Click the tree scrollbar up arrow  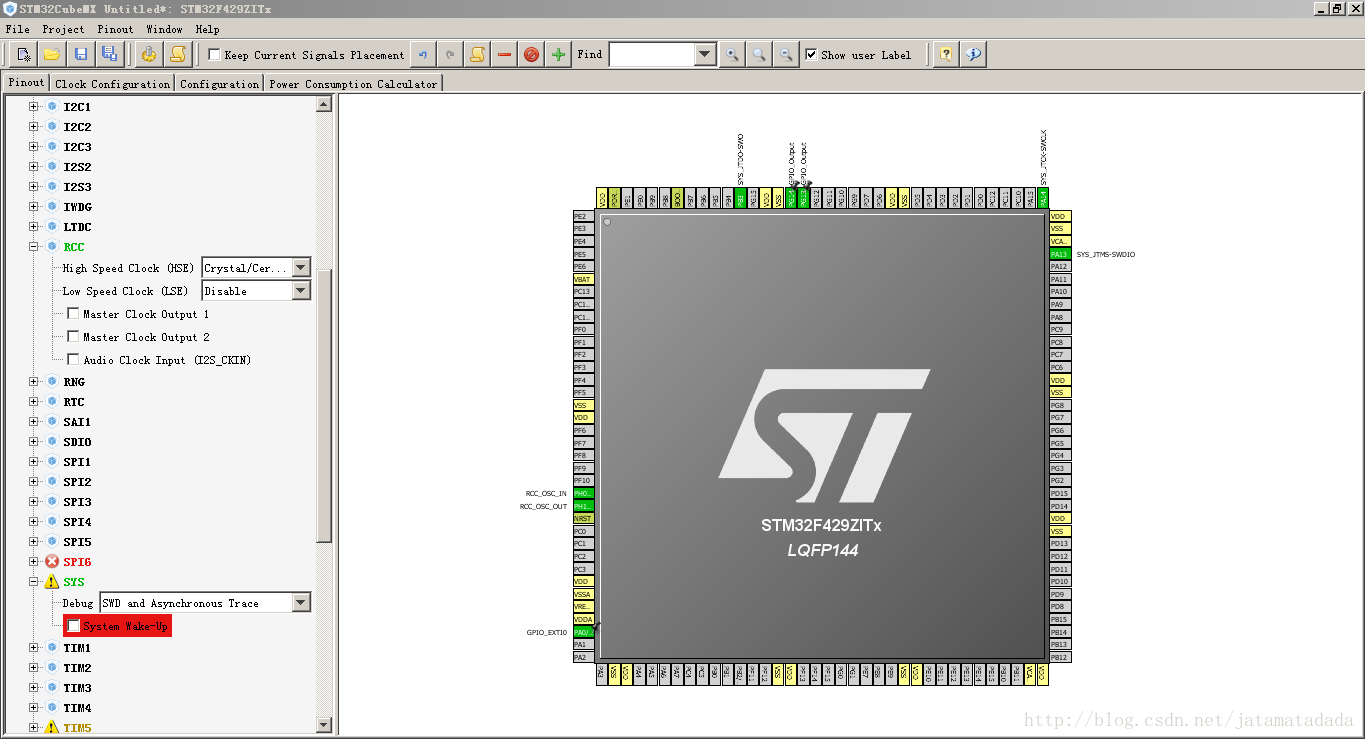(324, 103)
